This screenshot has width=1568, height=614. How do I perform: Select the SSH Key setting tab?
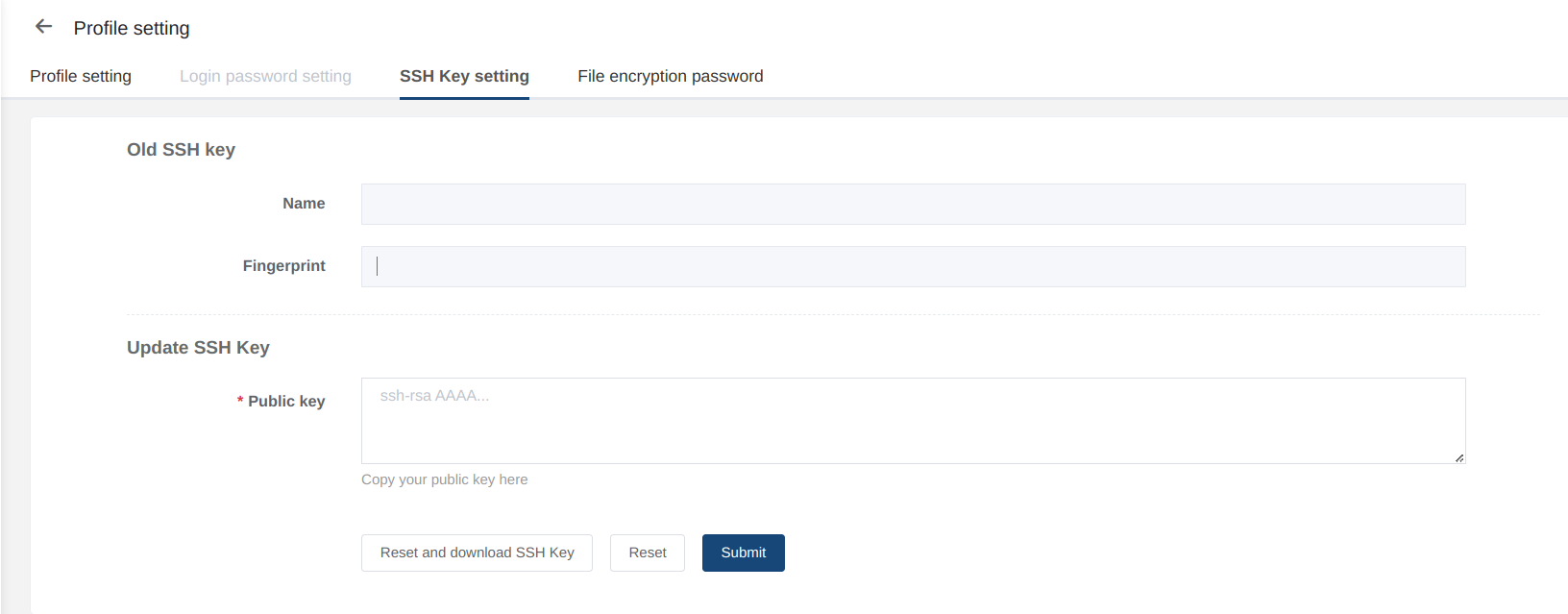464,77
